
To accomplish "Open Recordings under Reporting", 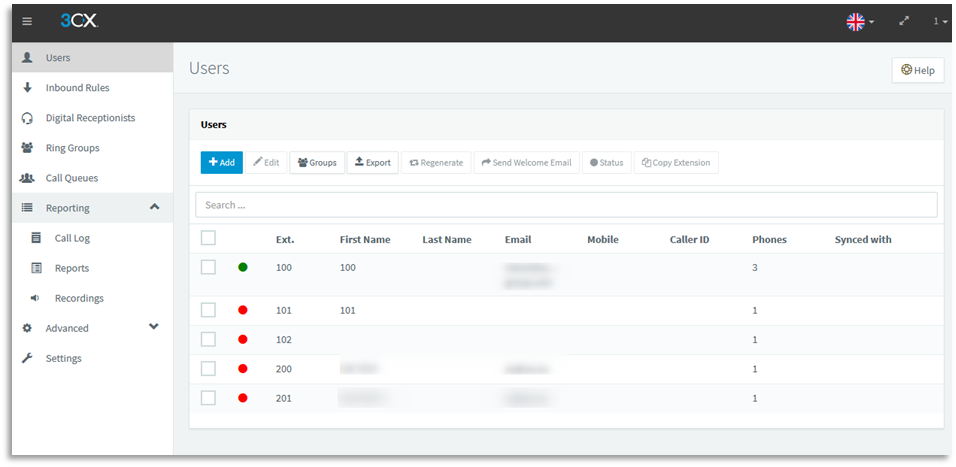I will point(79,298).
